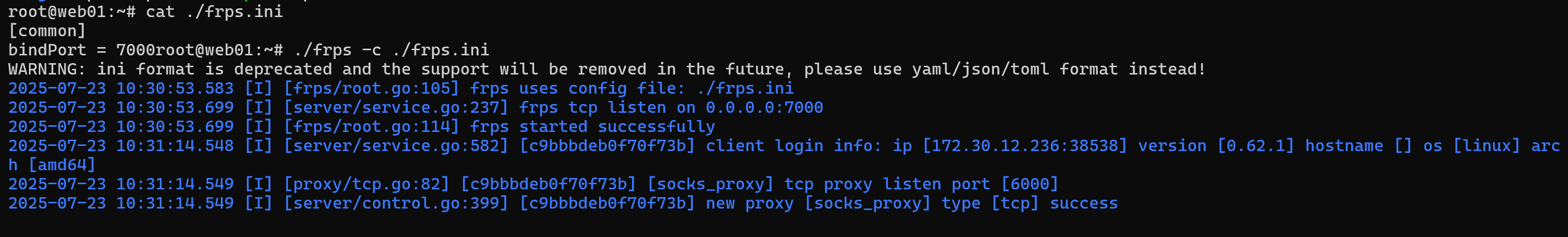Click [server/service.go:237] source reference

click(x=396, y=108)
